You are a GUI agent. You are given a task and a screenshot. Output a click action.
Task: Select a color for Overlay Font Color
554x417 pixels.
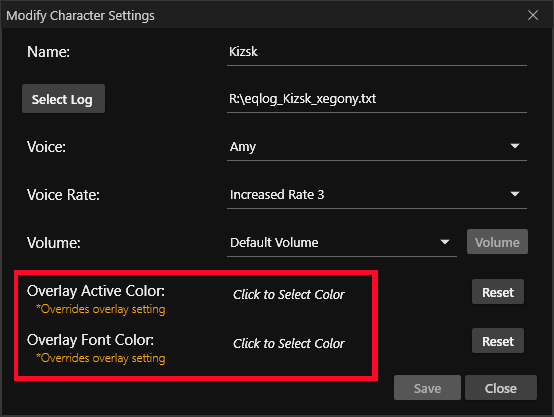(288, 343)
